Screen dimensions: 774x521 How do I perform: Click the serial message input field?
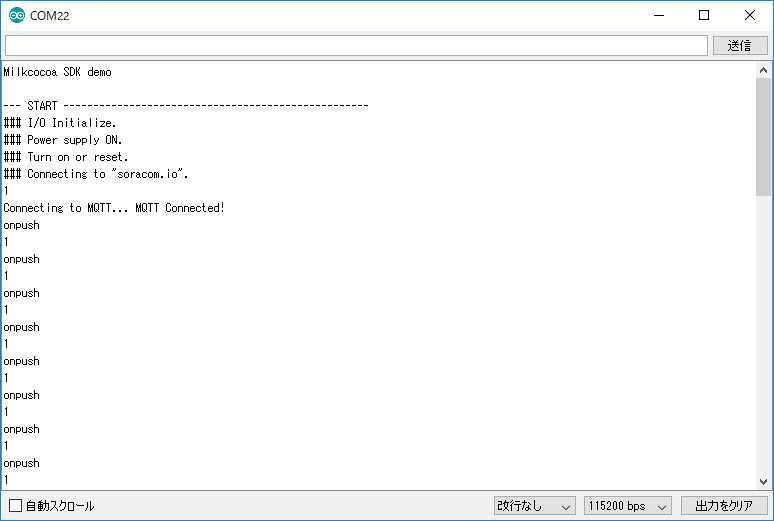tap(356, 46)
